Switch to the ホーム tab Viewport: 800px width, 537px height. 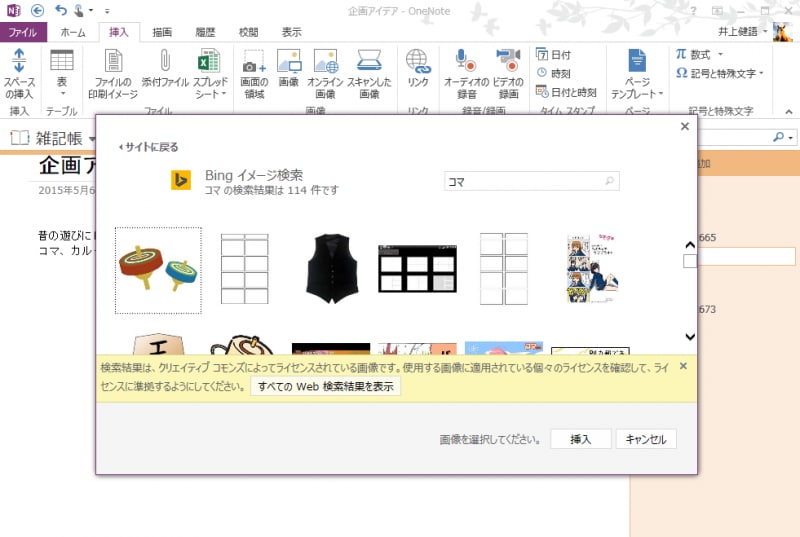72,32
